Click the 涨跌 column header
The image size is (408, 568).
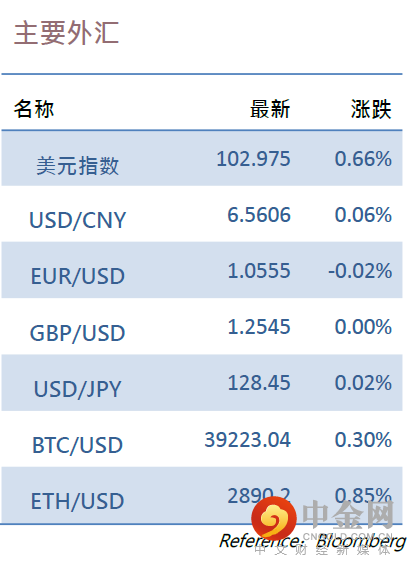(371, 109)
